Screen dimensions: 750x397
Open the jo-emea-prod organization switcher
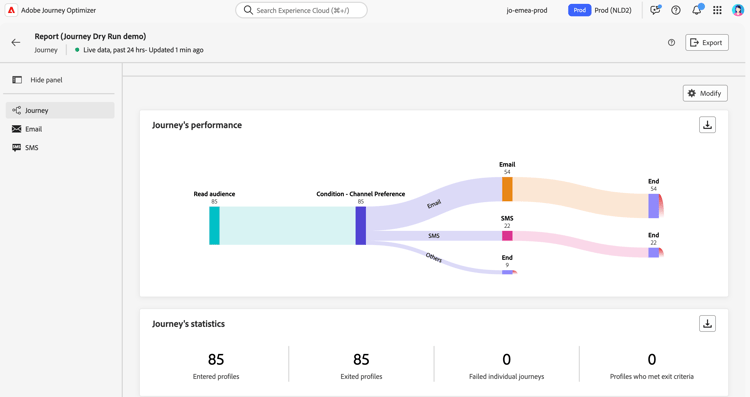pos(527,10)
